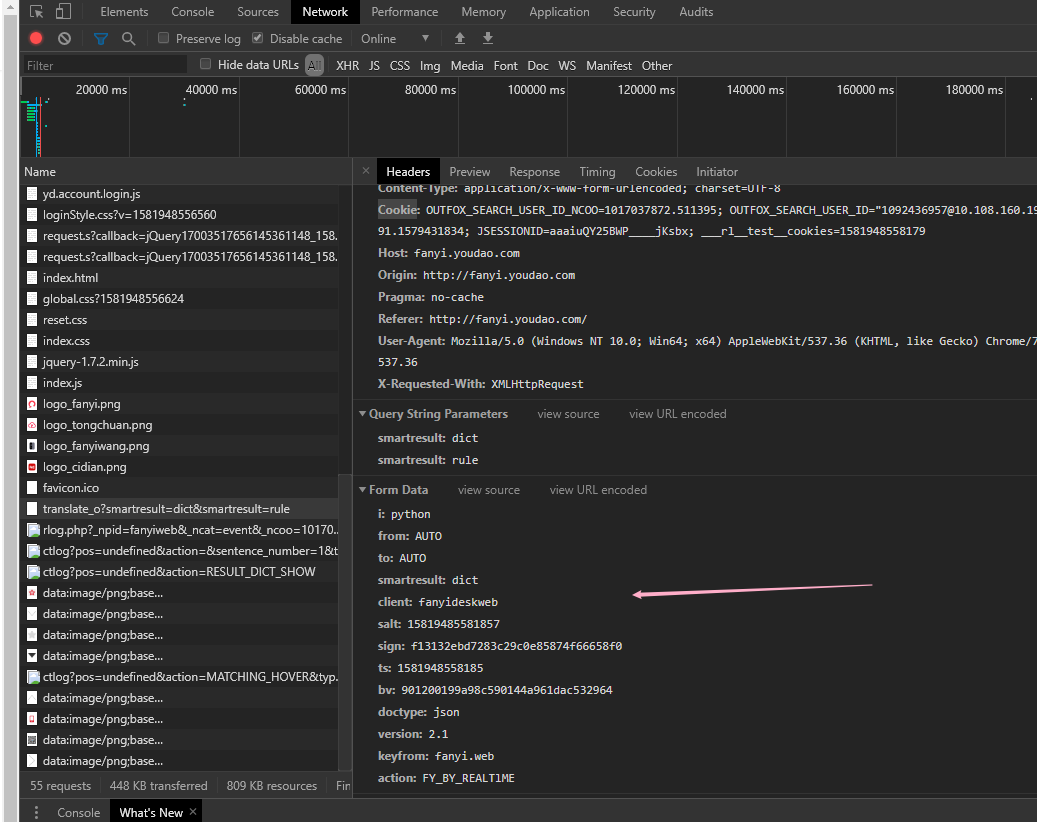Screen dimensions: 1037x822
Task: Filter requests by XHR type
Action: (x=347, y=65)
